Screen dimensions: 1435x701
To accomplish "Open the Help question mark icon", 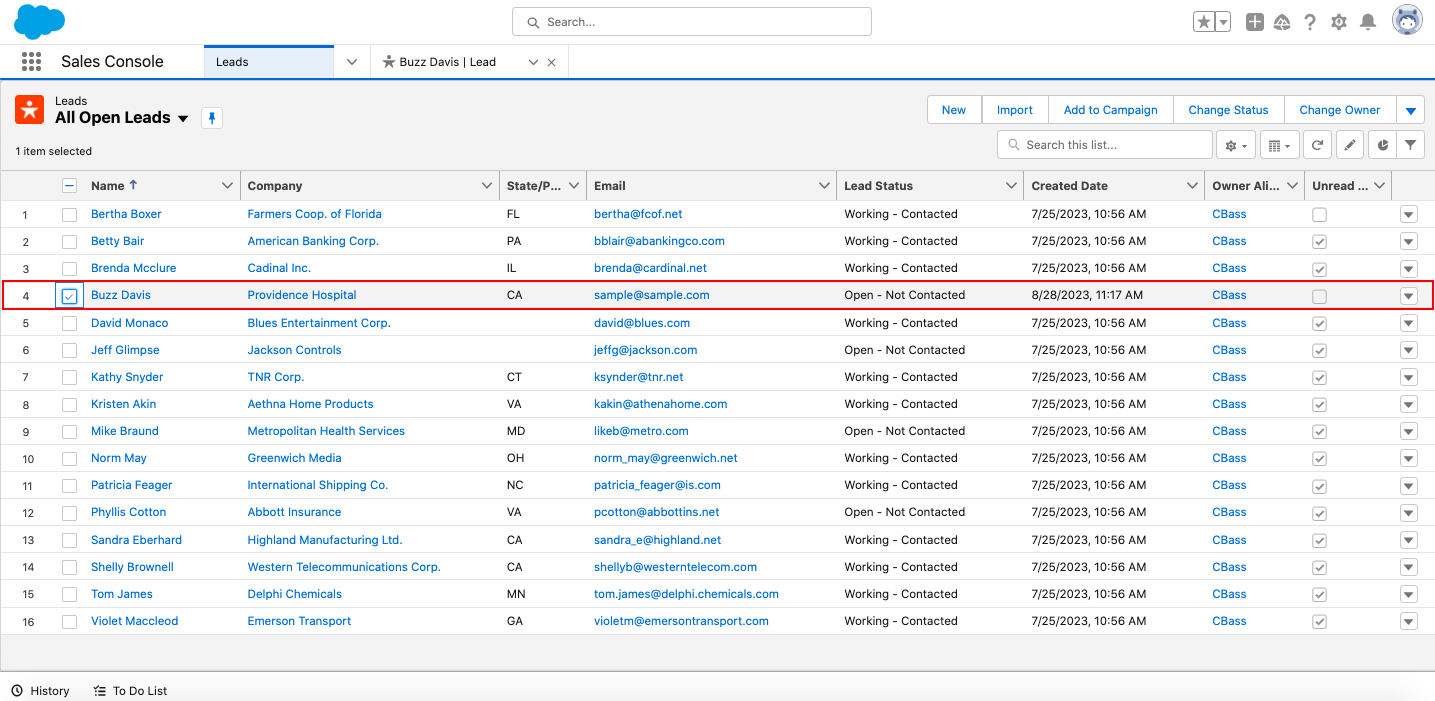I will point(1310,22).
